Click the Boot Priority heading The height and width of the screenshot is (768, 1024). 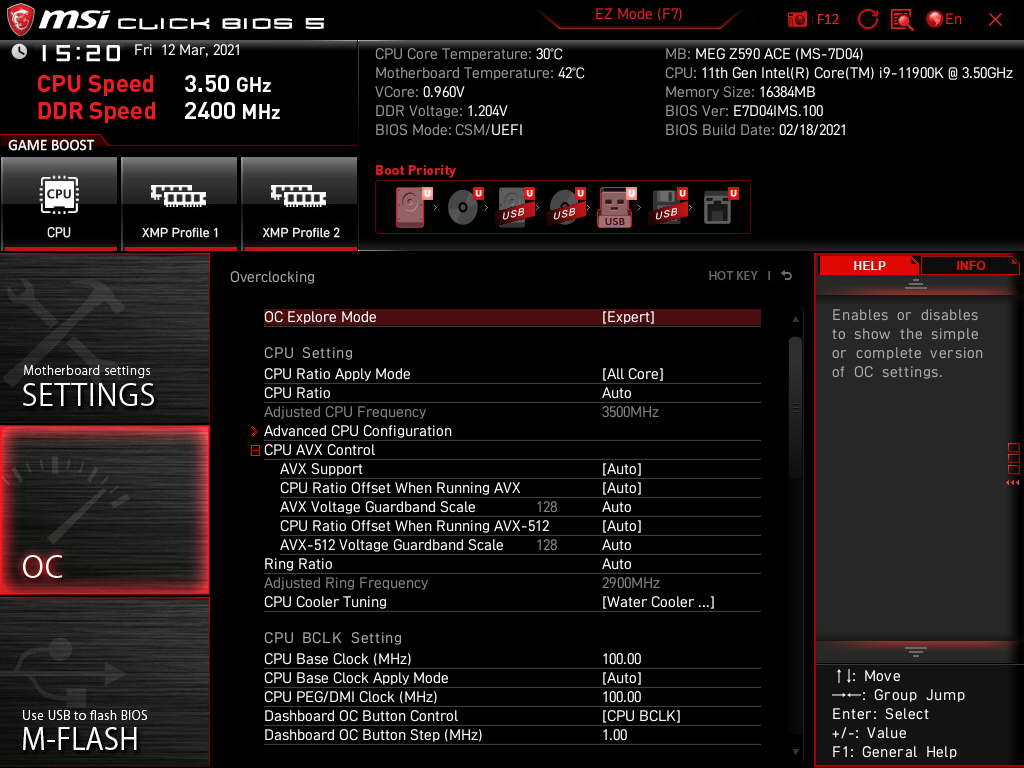tap(415, 170)
